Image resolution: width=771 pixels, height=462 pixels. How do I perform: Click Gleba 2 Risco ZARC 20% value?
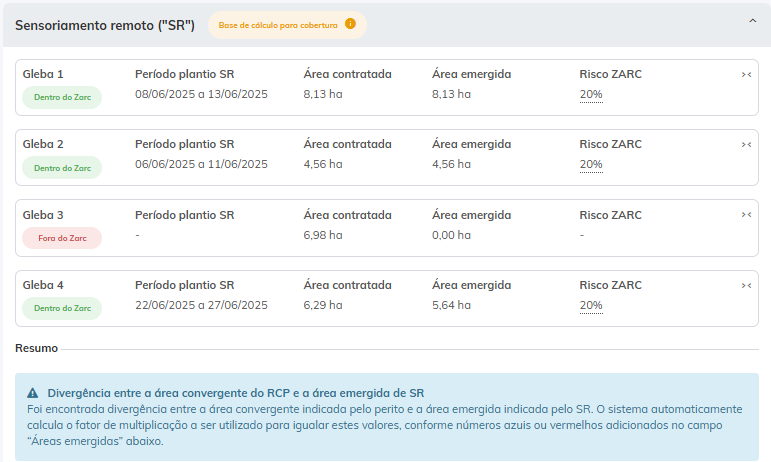(x=591, y=165)
